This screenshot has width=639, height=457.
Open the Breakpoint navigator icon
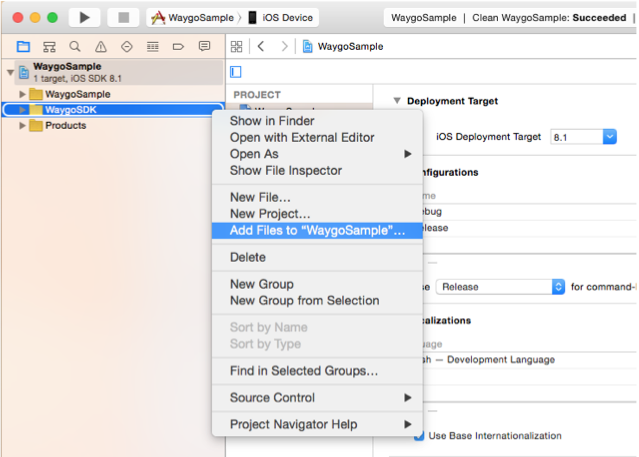click(178, 46)
